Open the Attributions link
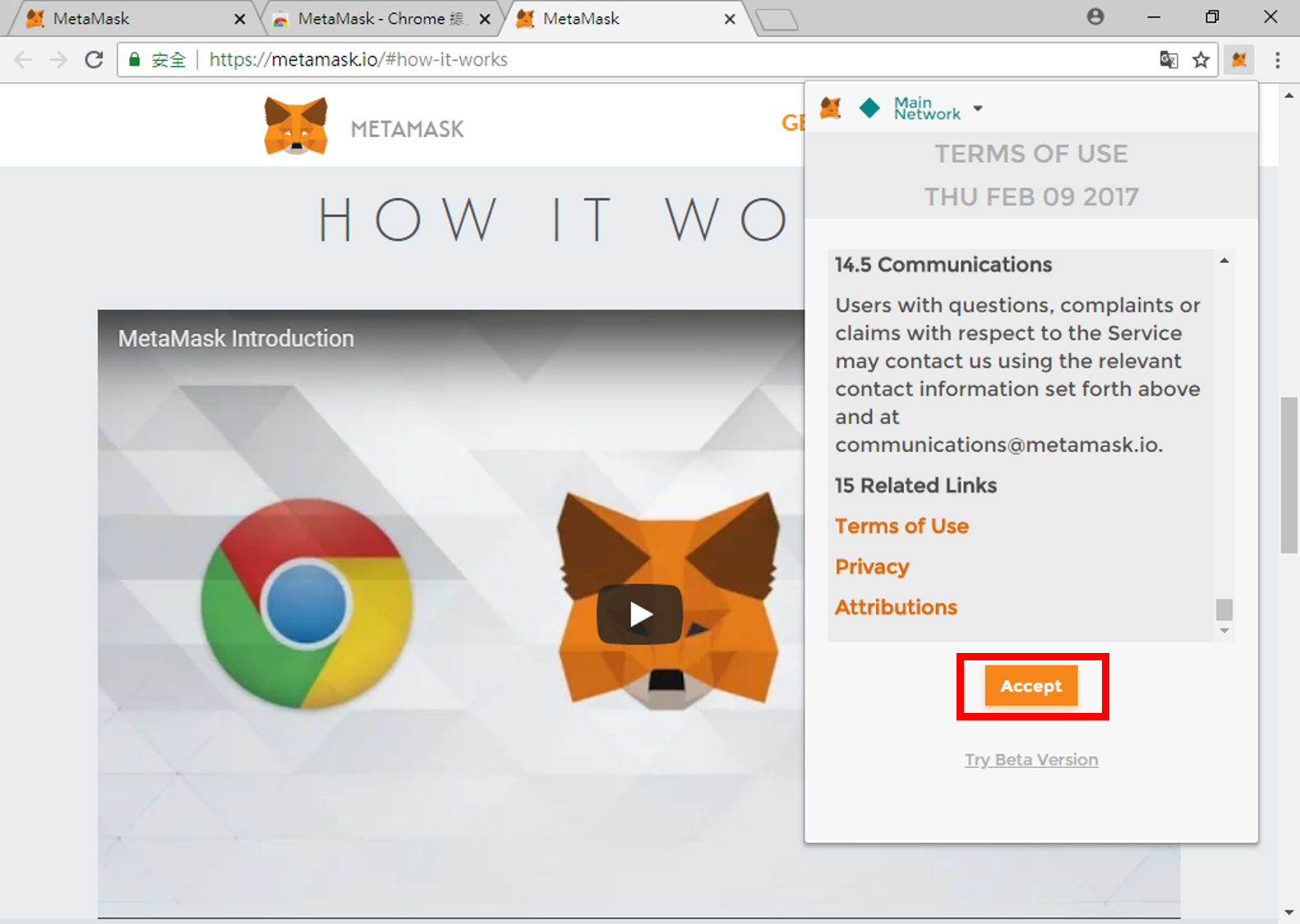Screen dimensions: 1300x924 [896, 607]
